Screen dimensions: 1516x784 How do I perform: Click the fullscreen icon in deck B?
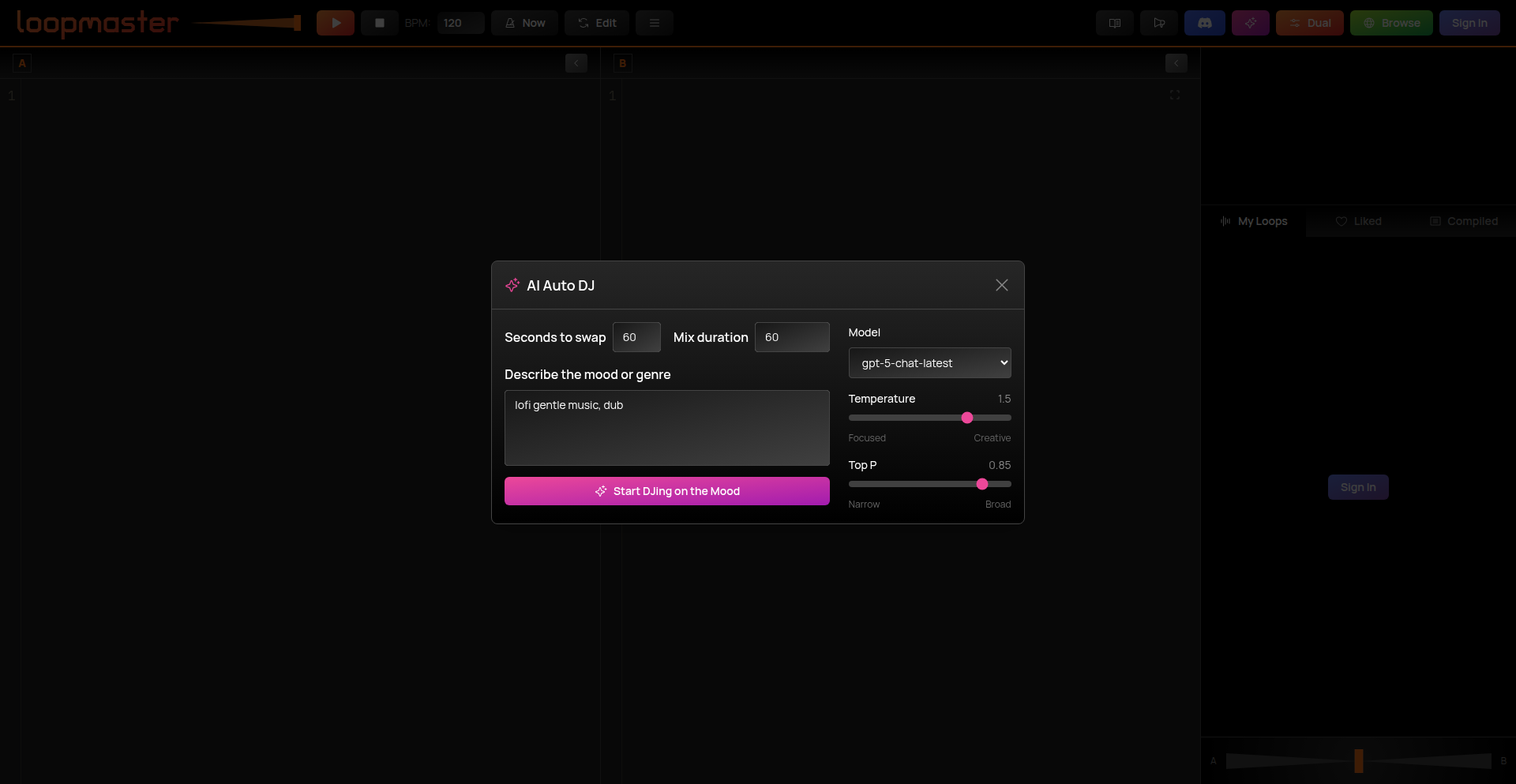pos(1174,95)
